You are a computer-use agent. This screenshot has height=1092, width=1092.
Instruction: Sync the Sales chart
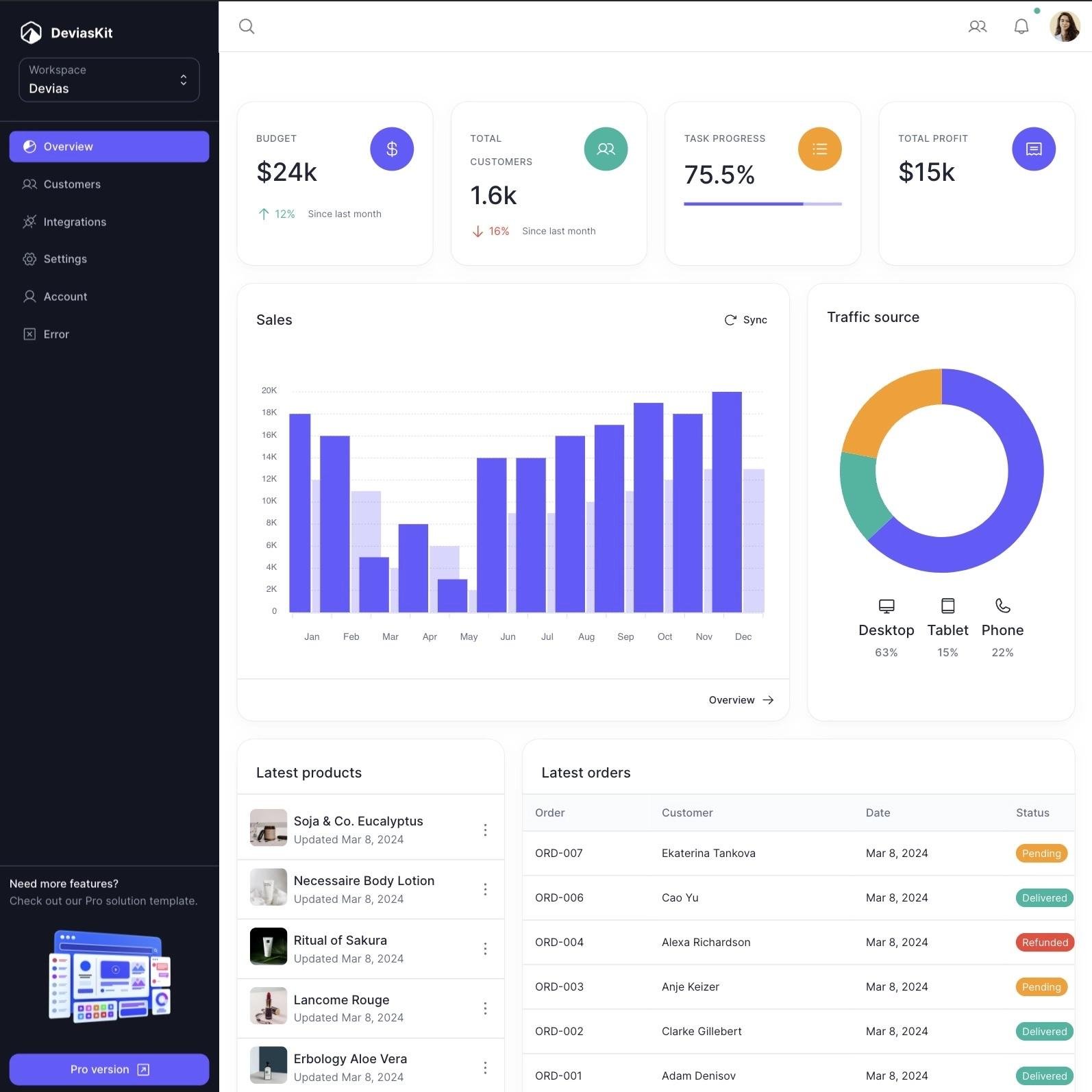[745, 320]
